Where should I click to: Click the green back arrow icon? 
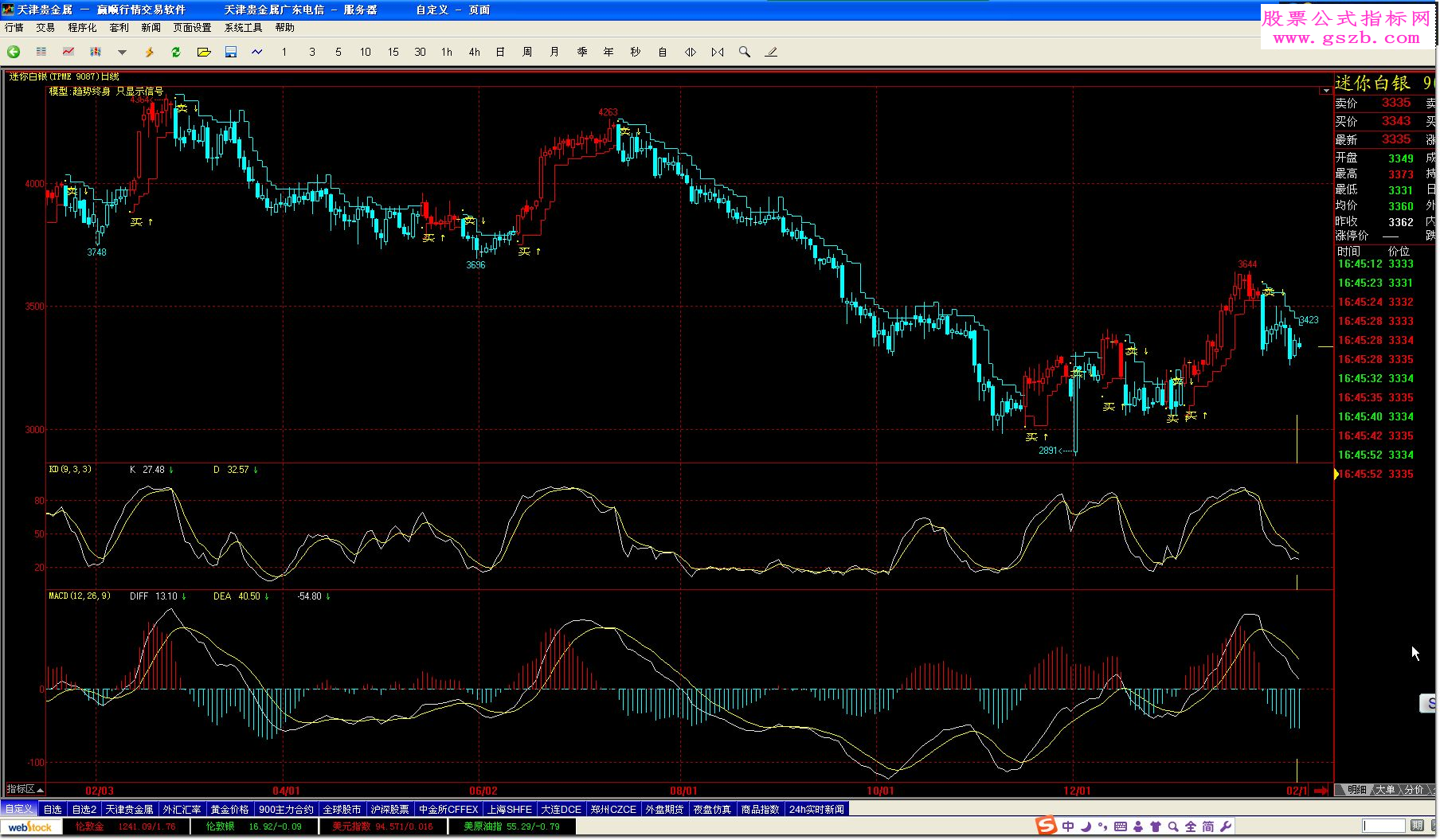coord(14,52)
